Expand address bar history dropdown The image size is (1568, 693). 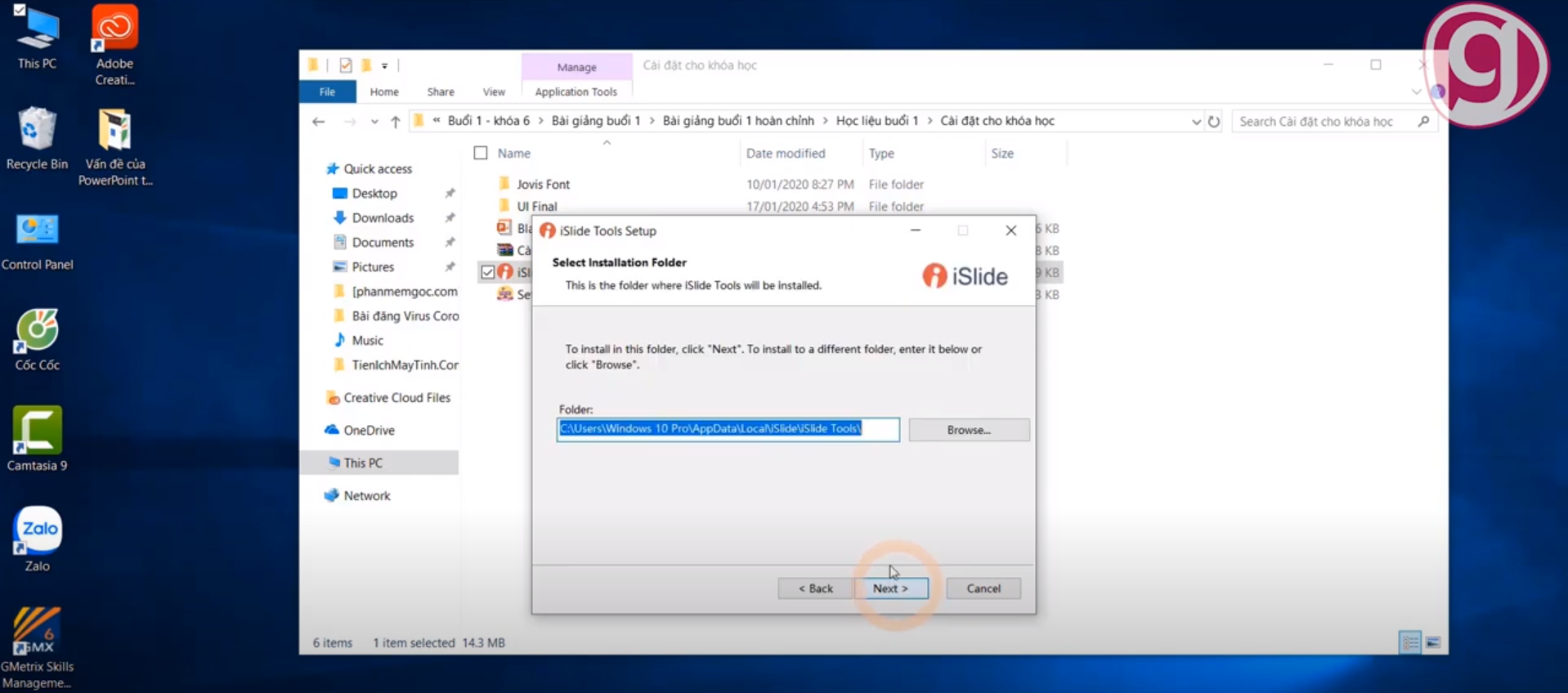click(1196, 122)
